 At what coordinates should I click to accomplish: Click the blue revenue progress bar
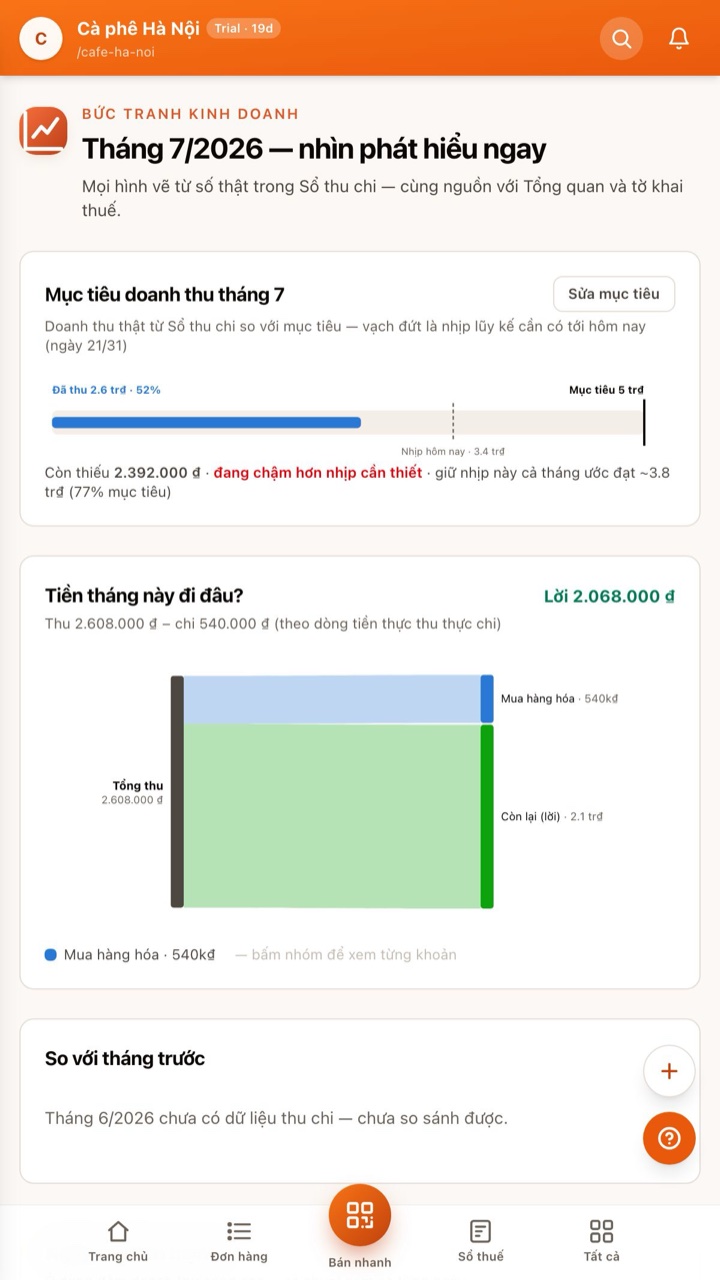pos(206,422)
